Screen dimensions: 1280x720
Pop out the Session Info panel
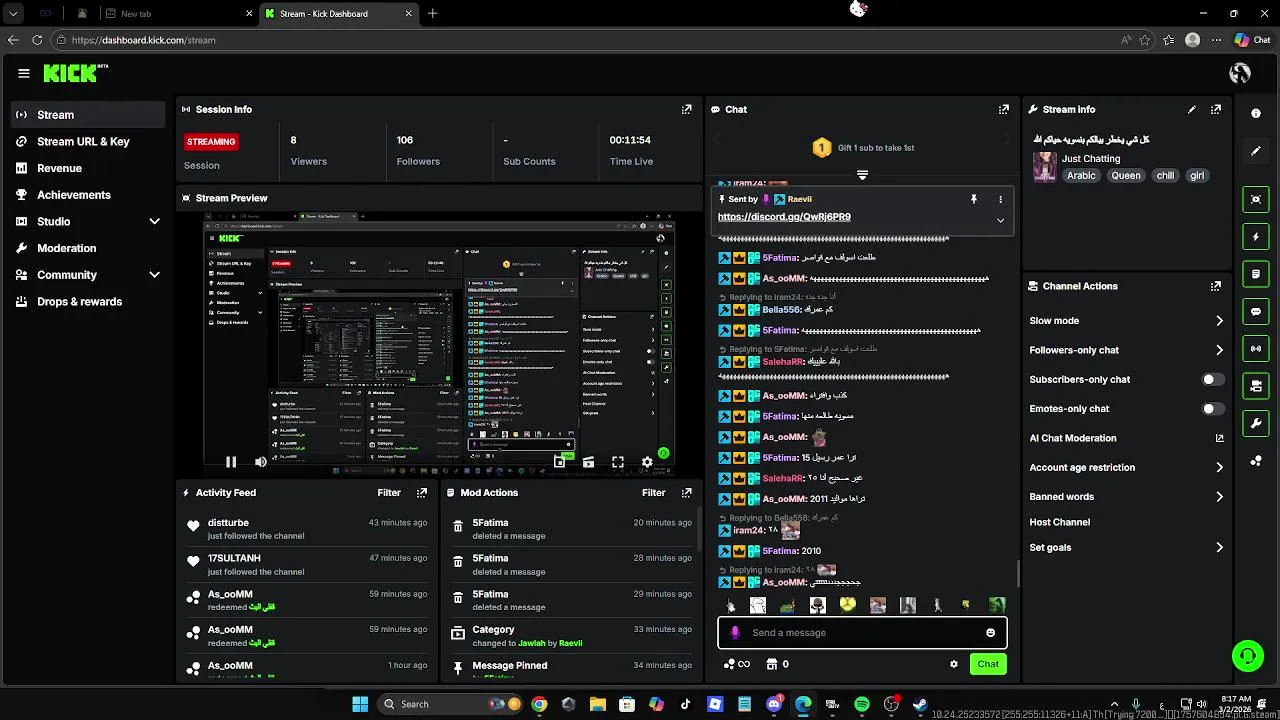coord(686,109)
